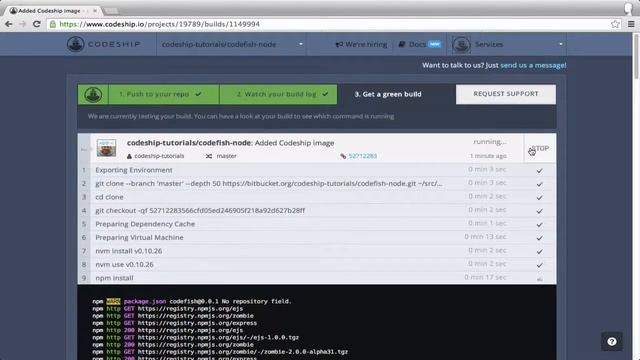The image size is (640, 360).
Task: Click the ejs-1.0.0.tgz log line
Action: 196,338
